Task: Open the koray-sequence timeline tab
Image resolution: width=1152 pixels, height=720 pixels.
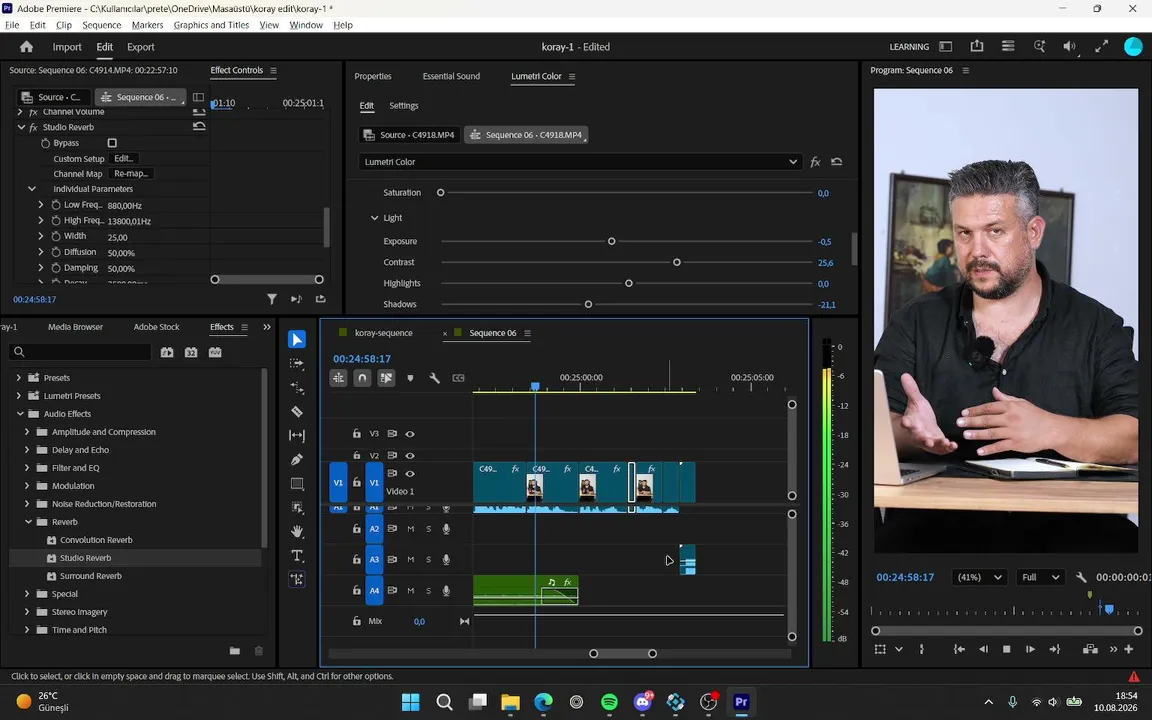Action: coord(384,333)
